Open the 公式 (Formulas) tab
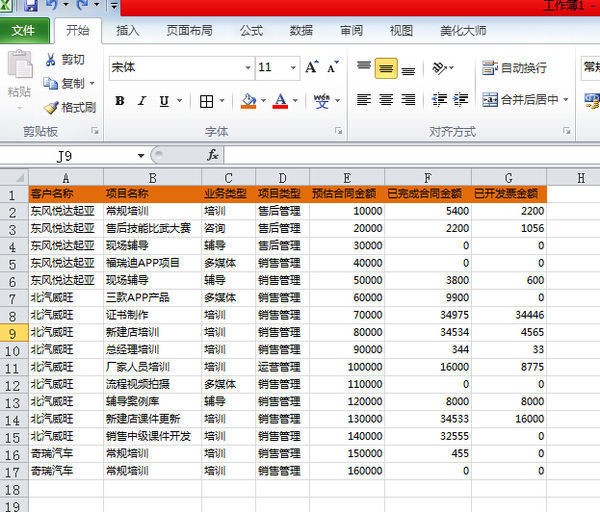600x512 pixels. click(x=251, y=31)
